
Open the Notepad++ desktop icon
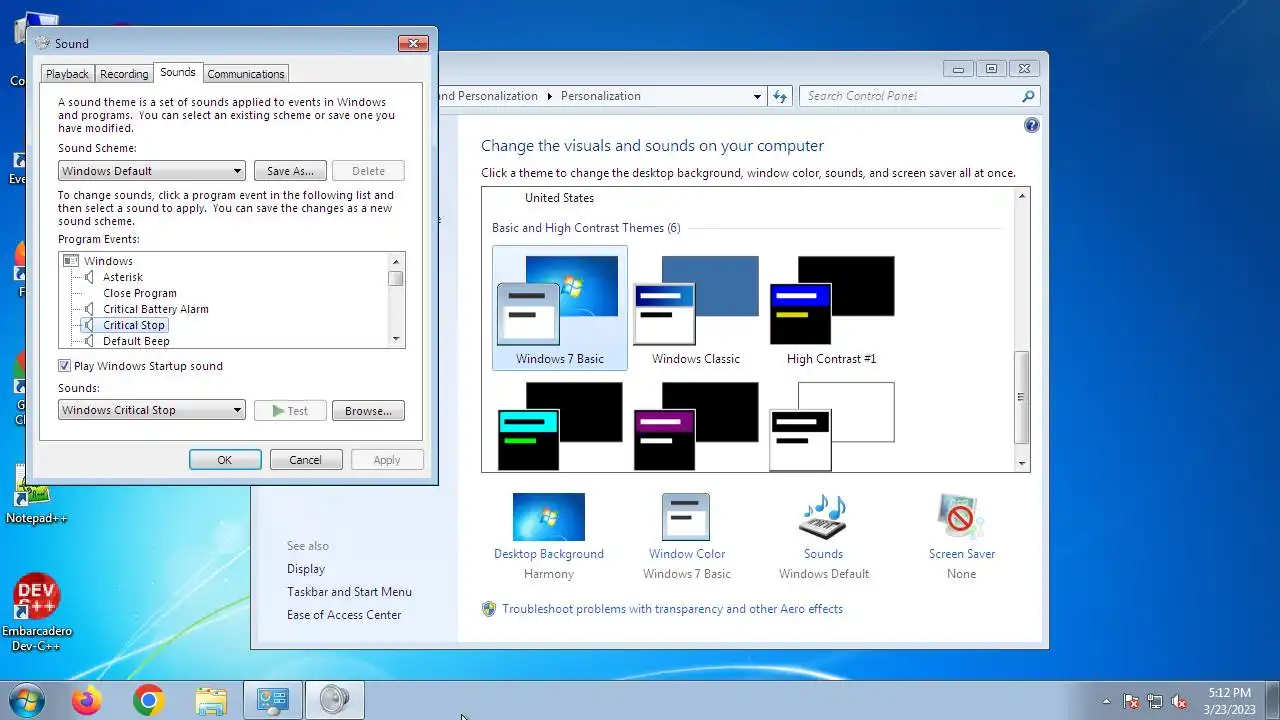36,495
